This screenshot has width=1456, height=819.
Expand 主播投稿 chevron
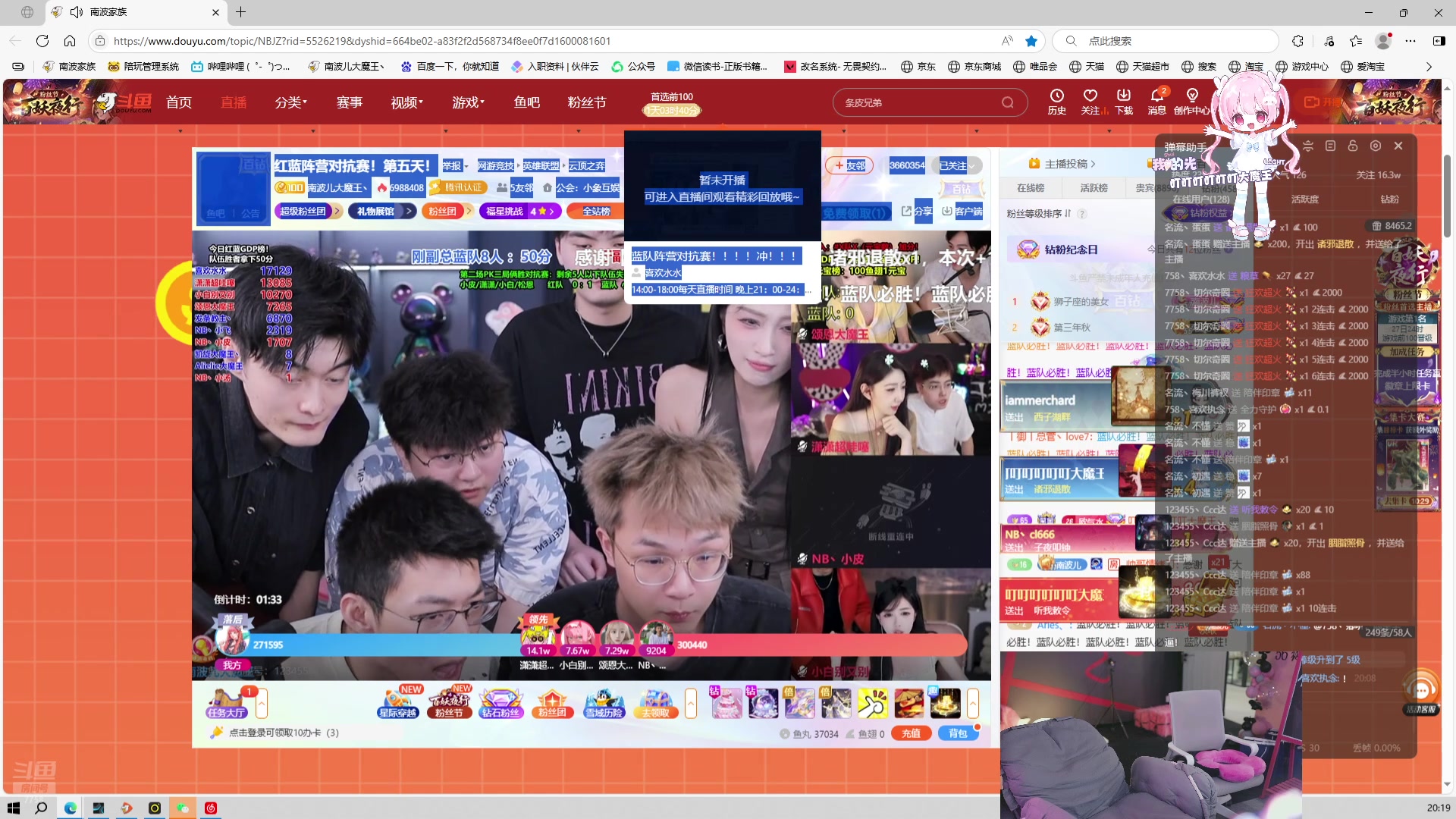click(x=1093, y=164)
